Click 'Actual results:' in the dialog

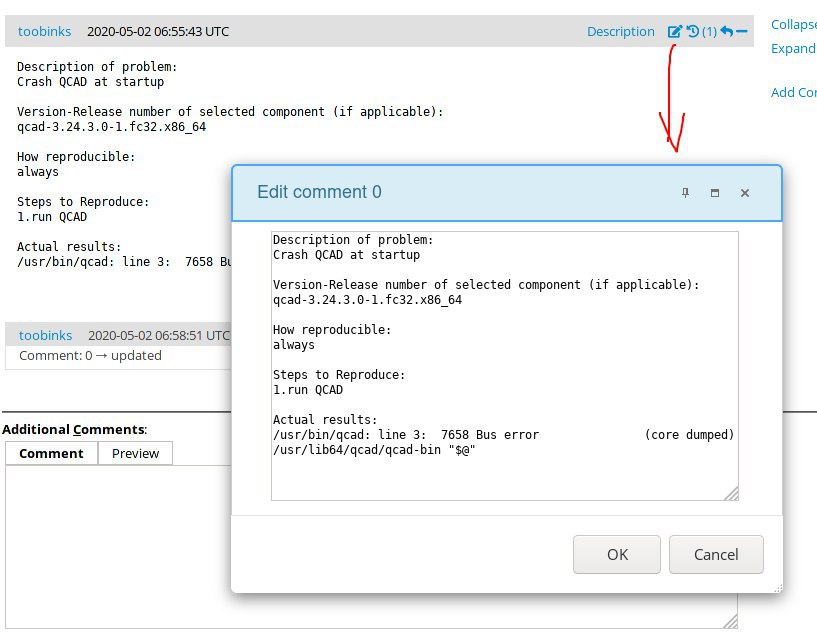[x=325, y=419]
